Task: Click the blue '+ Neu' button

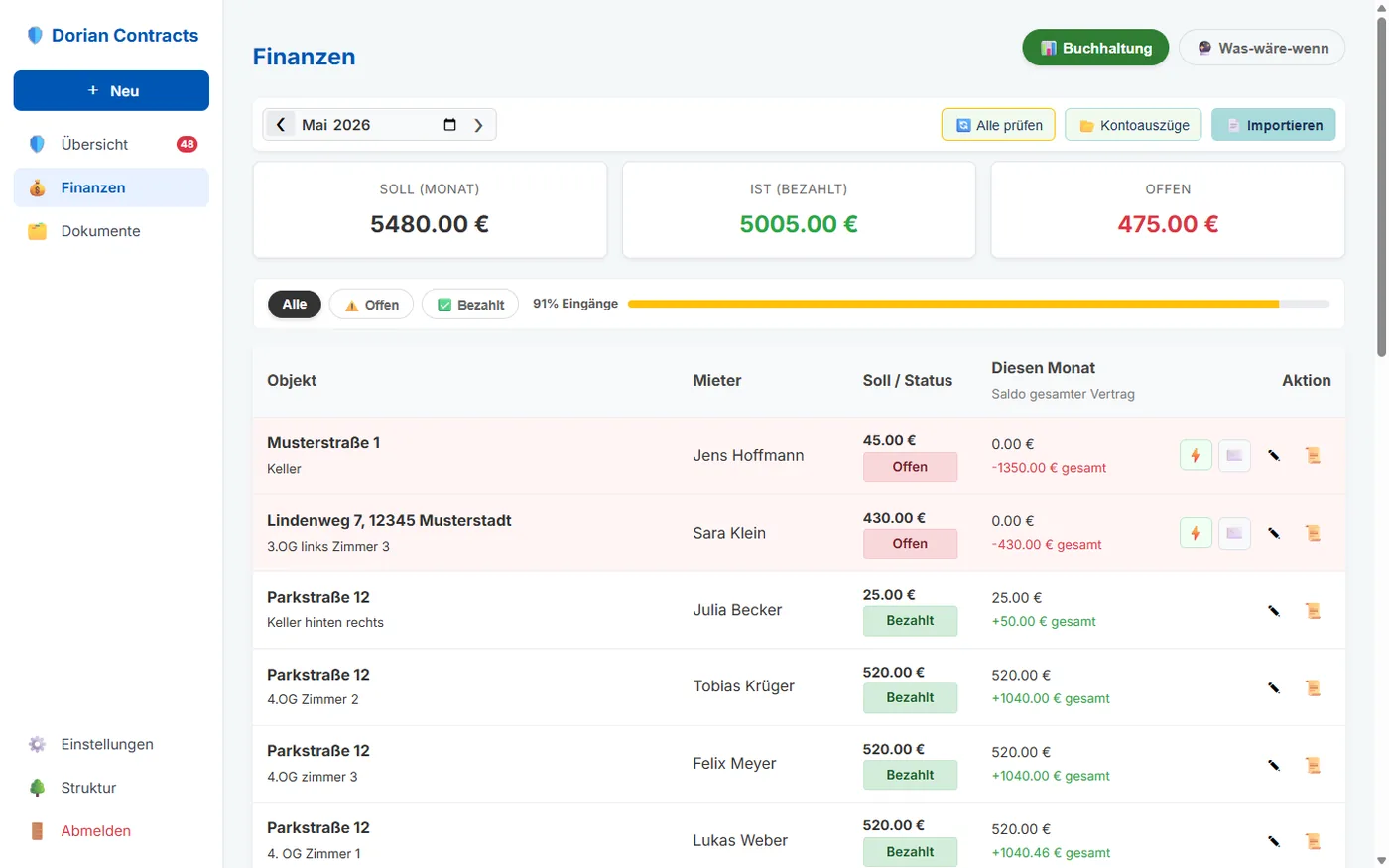Action: [111, 91]
